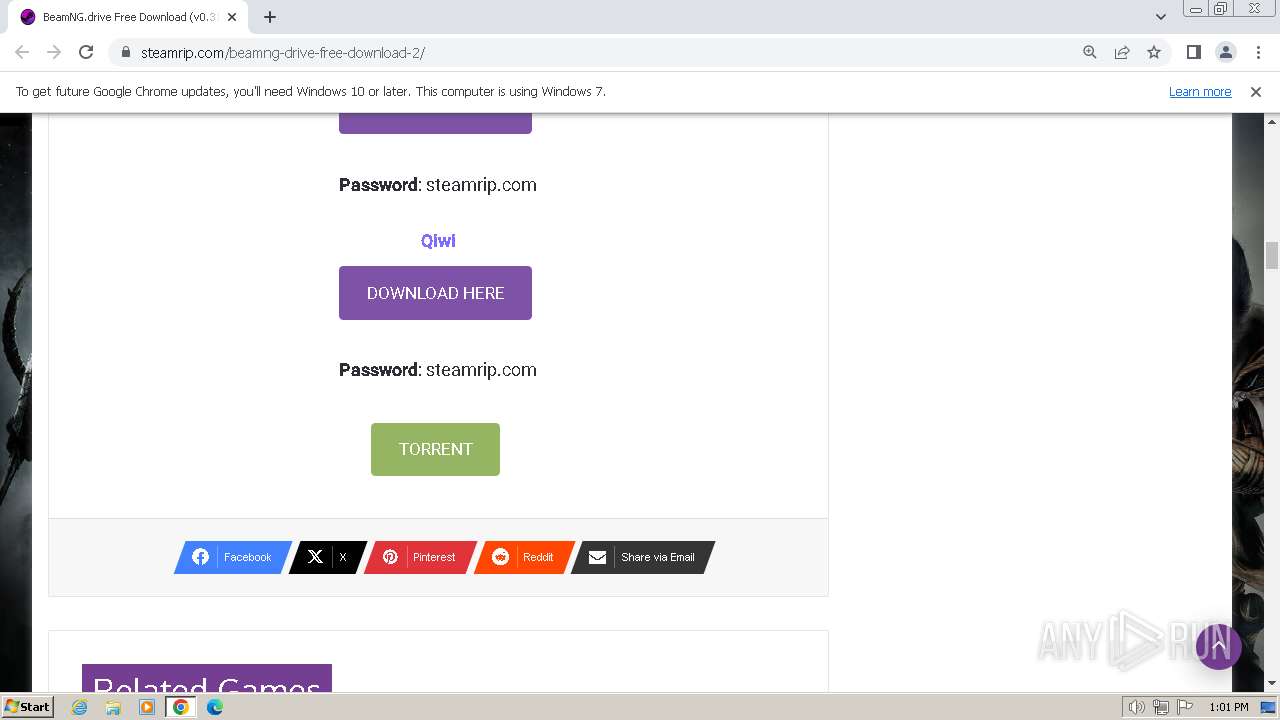The image size is (1280, 720).
Task: Share the page on Facebook
Action: (233, 557)
